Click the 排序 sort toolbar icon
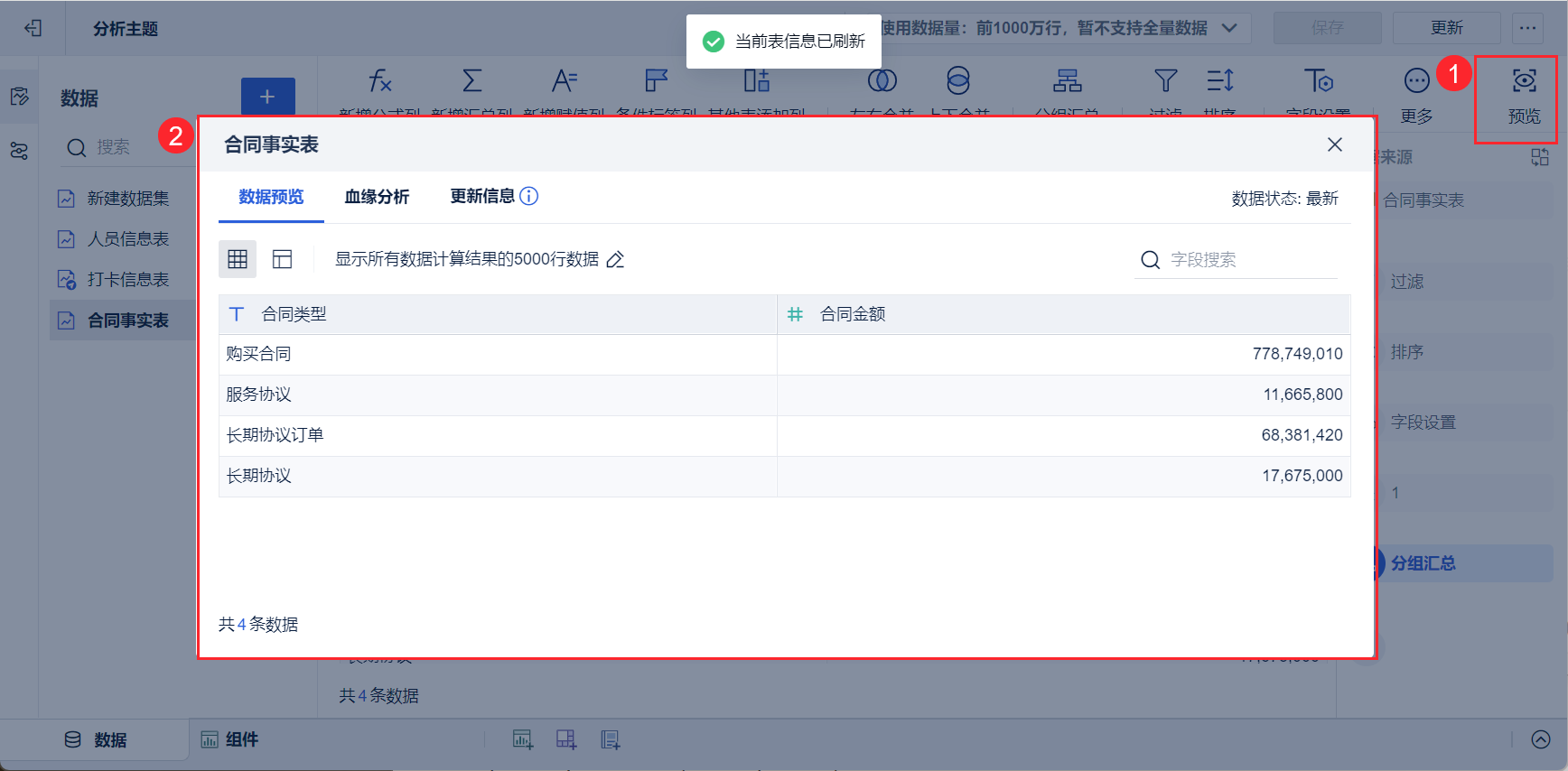 [x=1220, y=81]
